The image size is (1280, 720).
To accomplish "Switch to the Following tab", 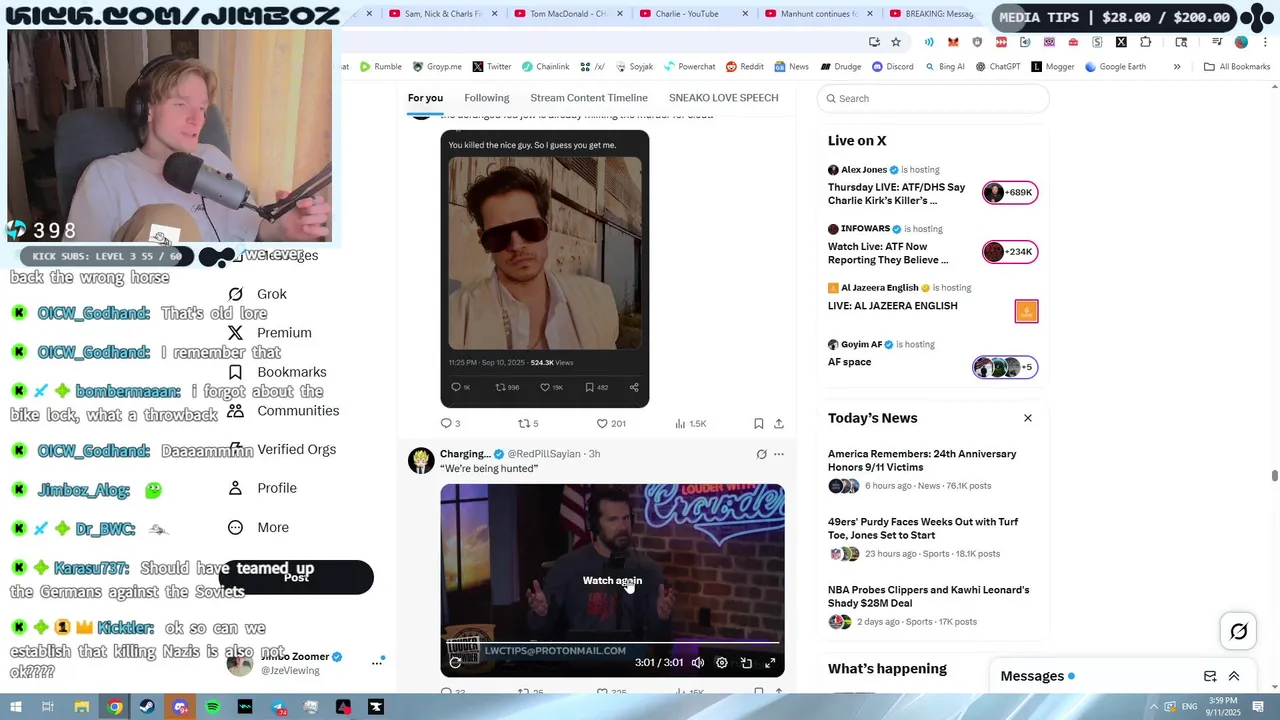I will click(x=487, y=98).
